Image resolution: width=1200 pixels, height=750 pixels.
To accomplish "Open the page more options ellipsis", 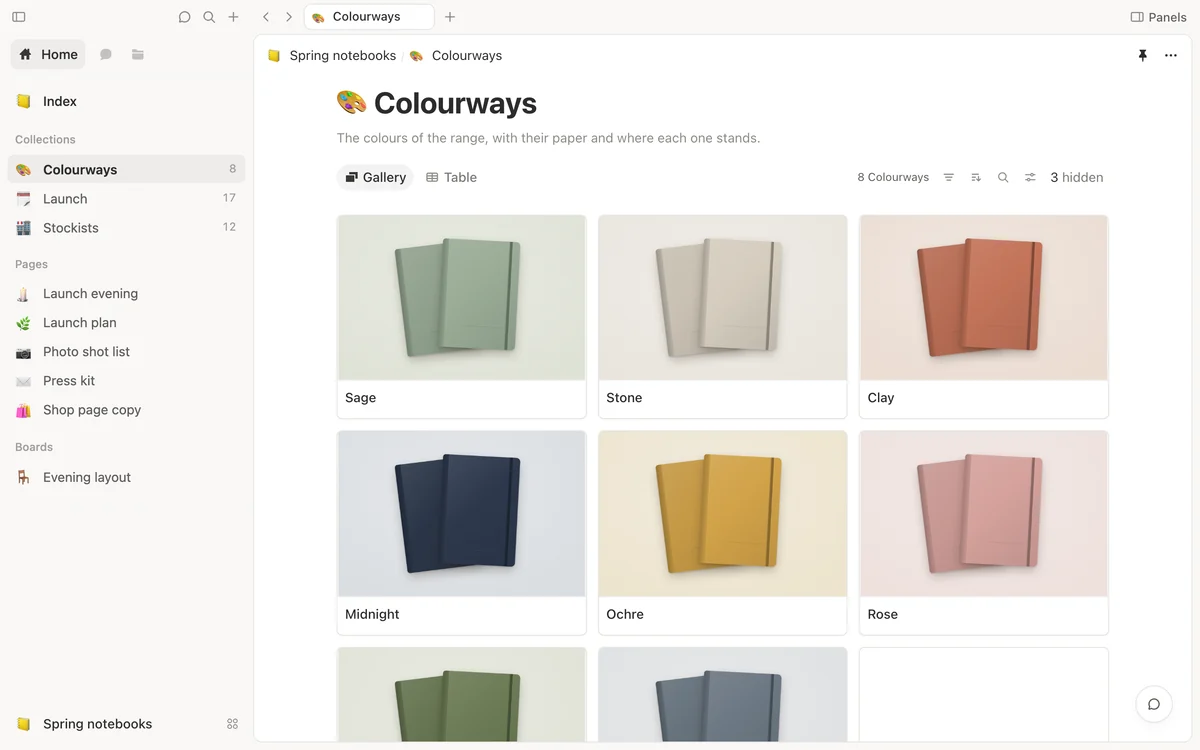I will 1171,56.
